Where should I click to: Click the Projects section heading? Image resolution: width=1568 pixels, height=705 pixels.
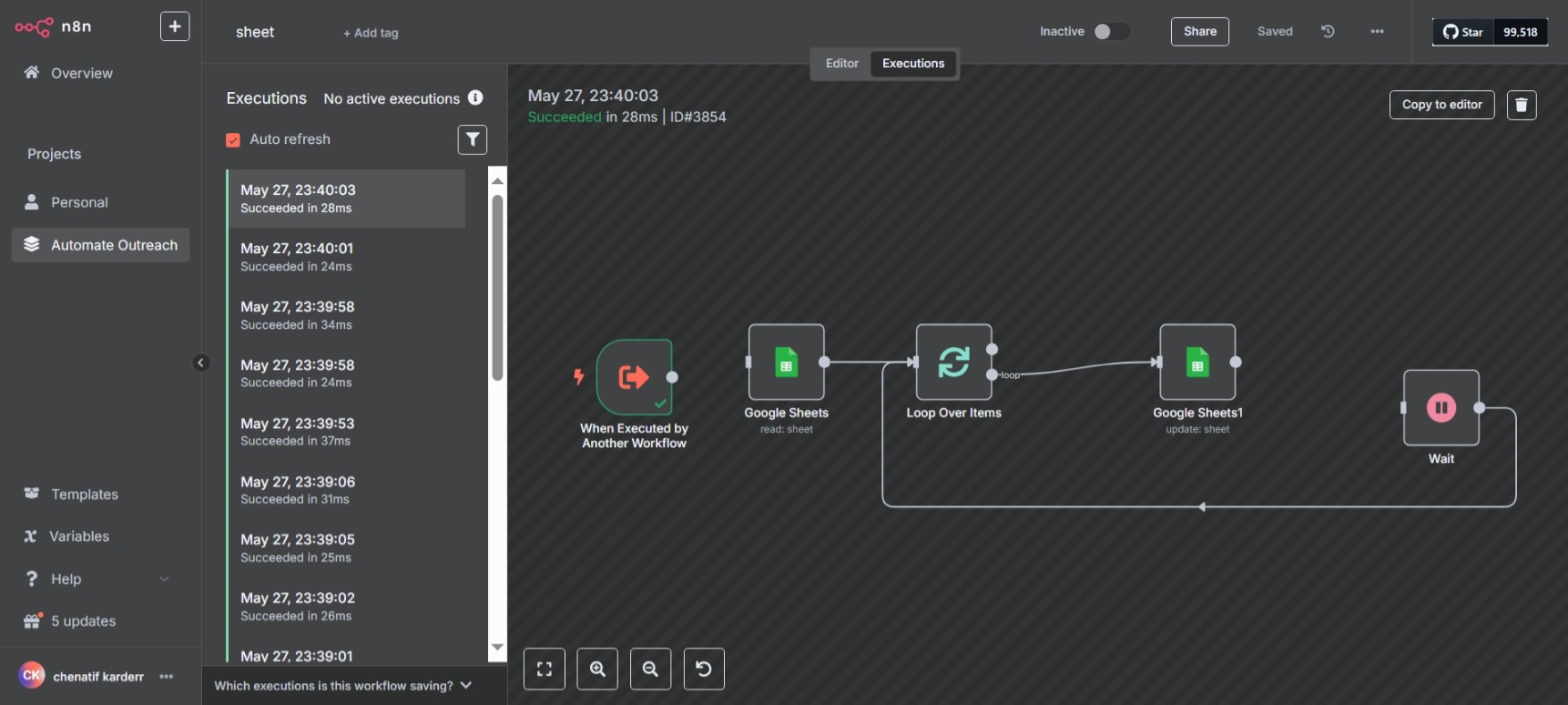point(54,154)
